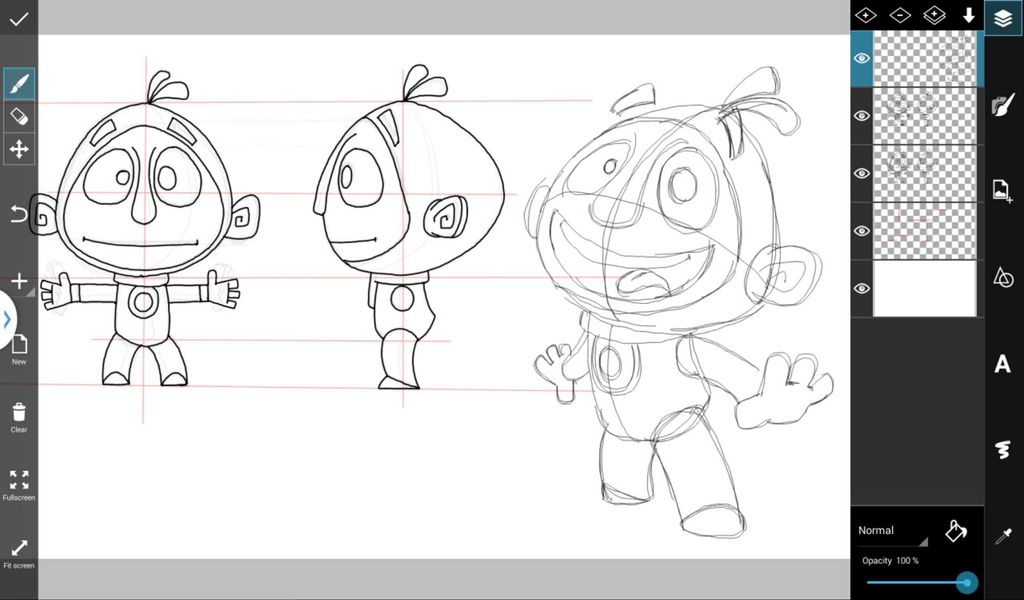1024x600 pixels.
Task: Activate the Move/transform tool
Action: coord(19,150)
